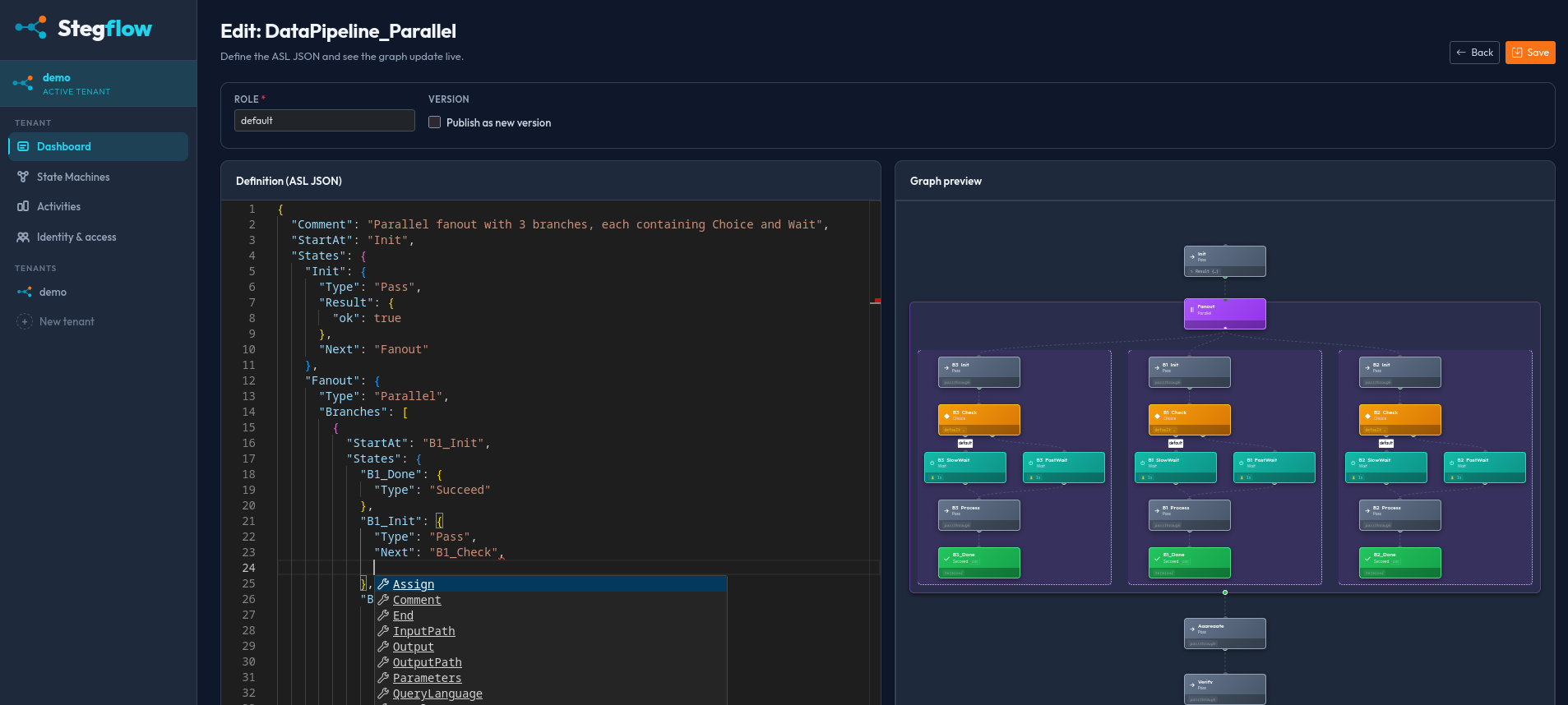The height and width of the screenshot is (705, 1568).
Task: Click the red error marker in editor ruler
Action: tap(876, 302)
